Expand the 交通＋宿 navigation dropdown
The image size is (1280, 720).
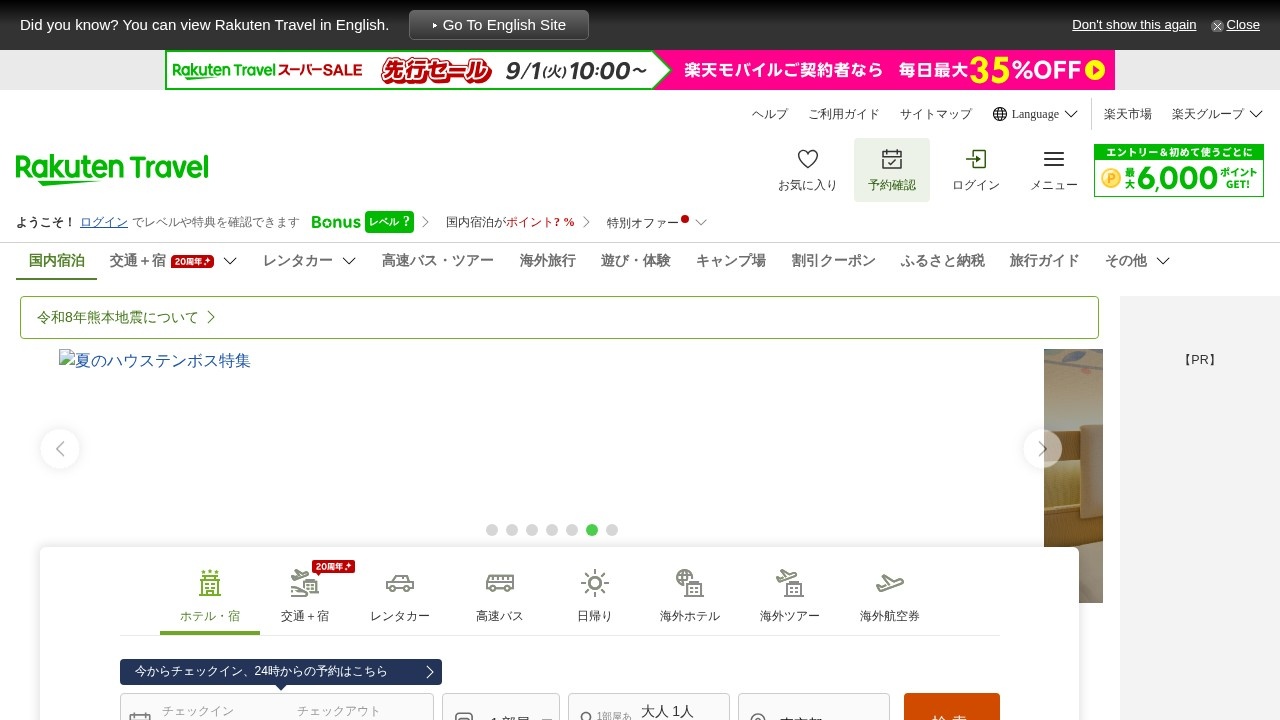coord(230,261)
